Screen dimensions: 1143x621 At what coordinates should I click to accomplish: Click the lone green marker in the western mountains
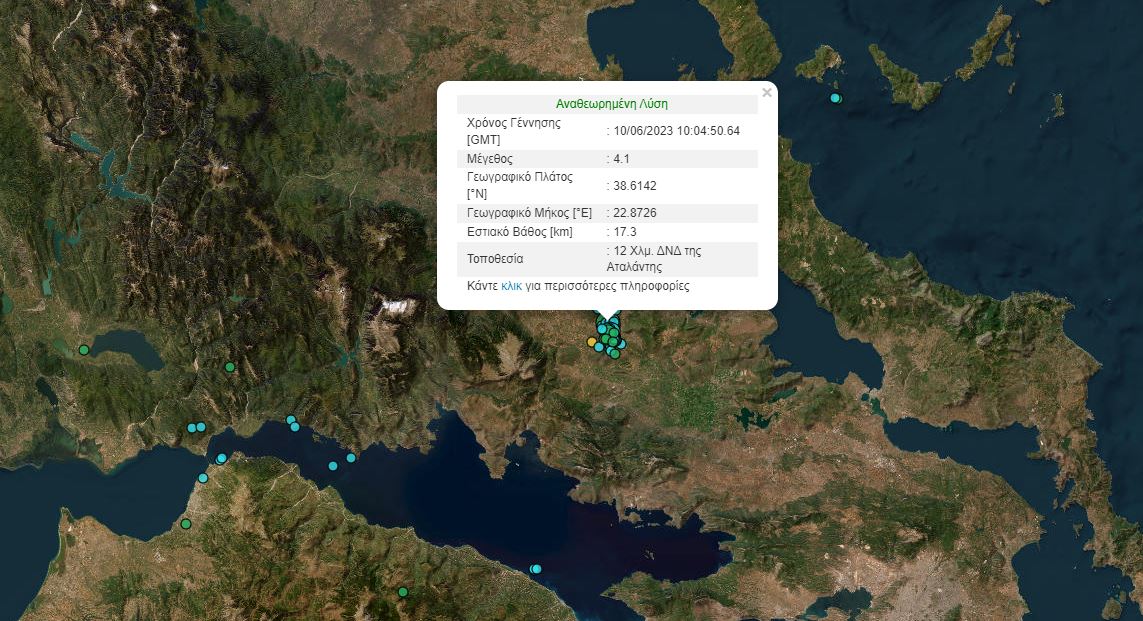pos(229,367)
